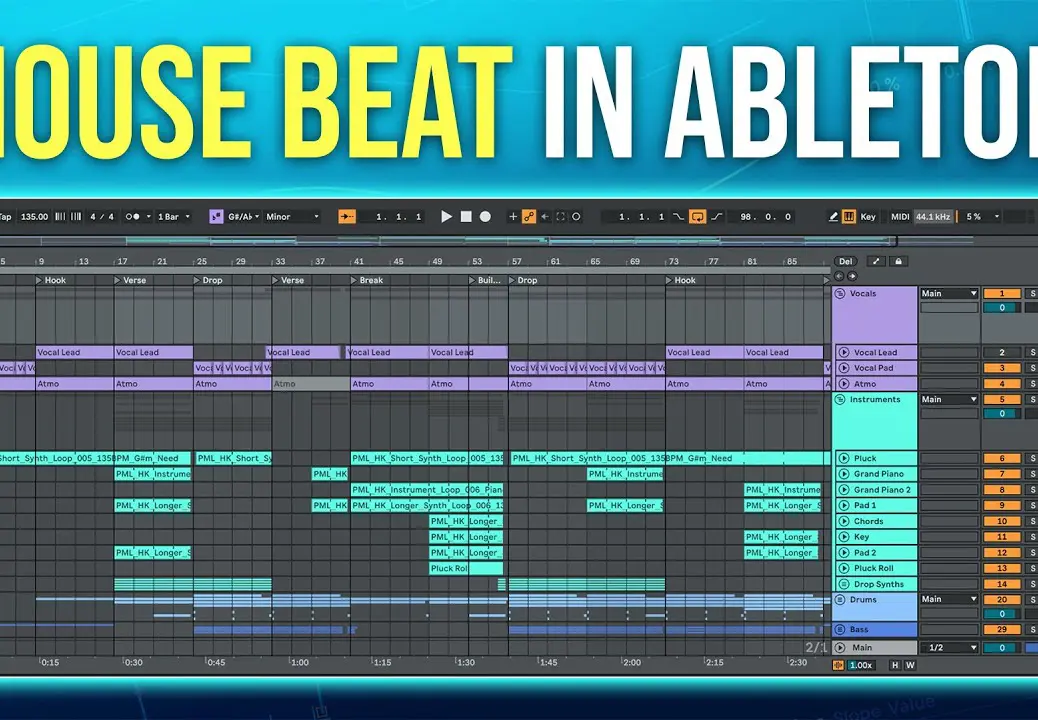Click the 135.00 tempo field
This screenshot has height=720, width=1038.
pyautogui.click(x=34, y=216)
